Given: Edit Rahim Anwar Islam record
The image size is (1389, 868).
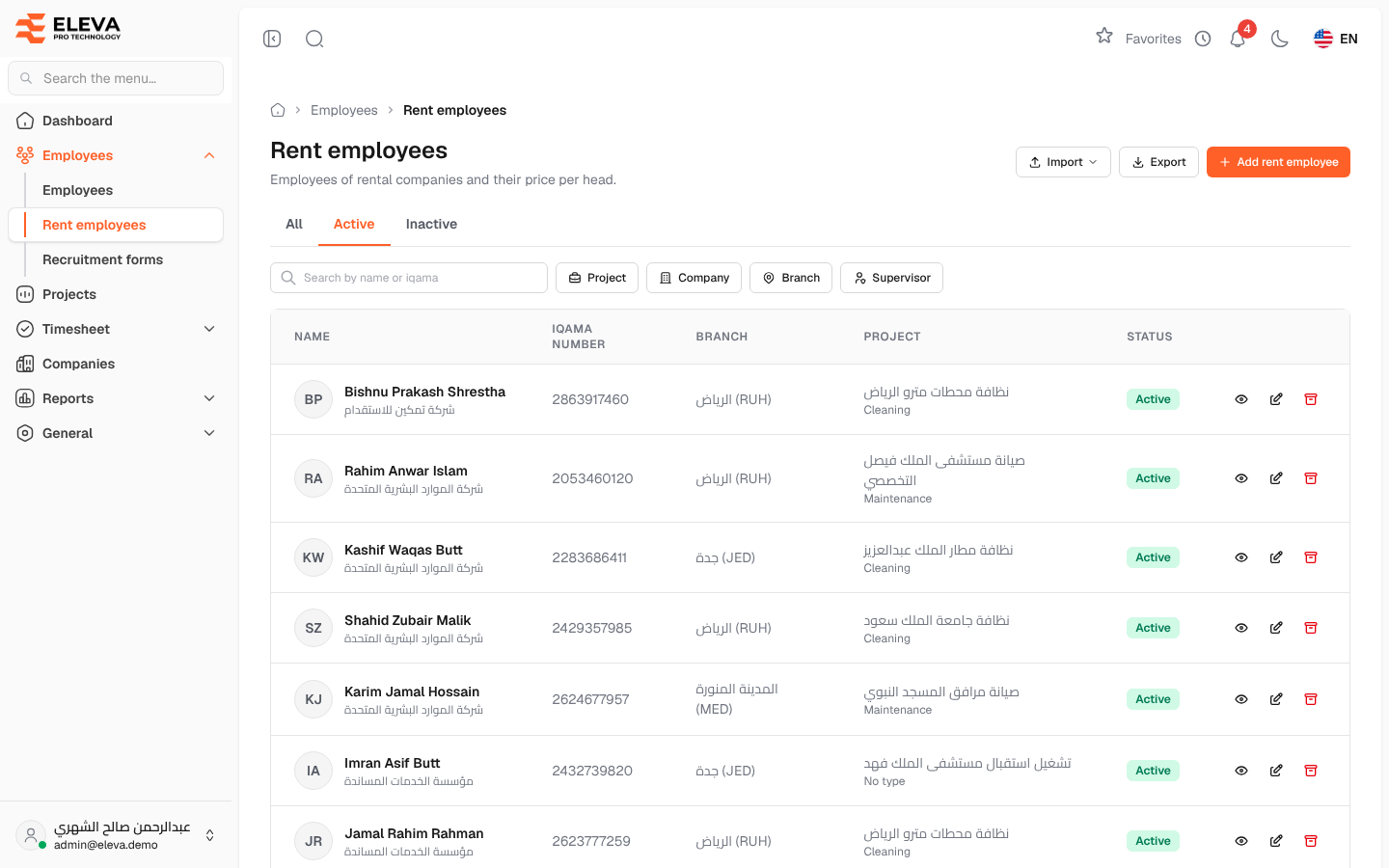Looking at the screenshot, I should point(1276,478).
